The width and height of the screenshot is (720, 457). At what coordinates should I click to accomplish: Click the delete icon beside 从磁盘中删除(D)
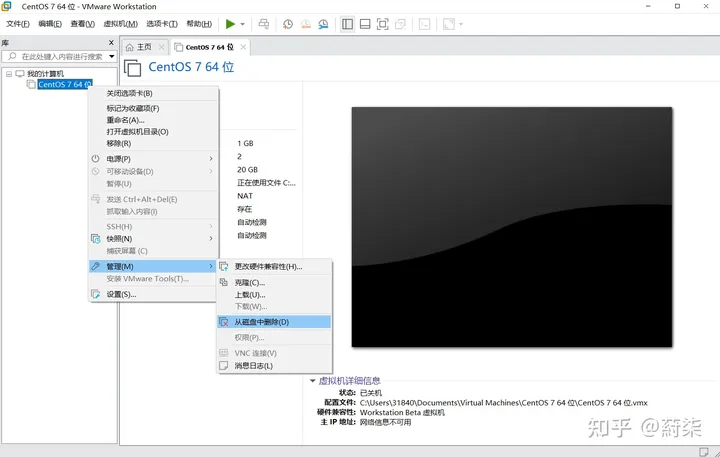(x=224, y=322)
